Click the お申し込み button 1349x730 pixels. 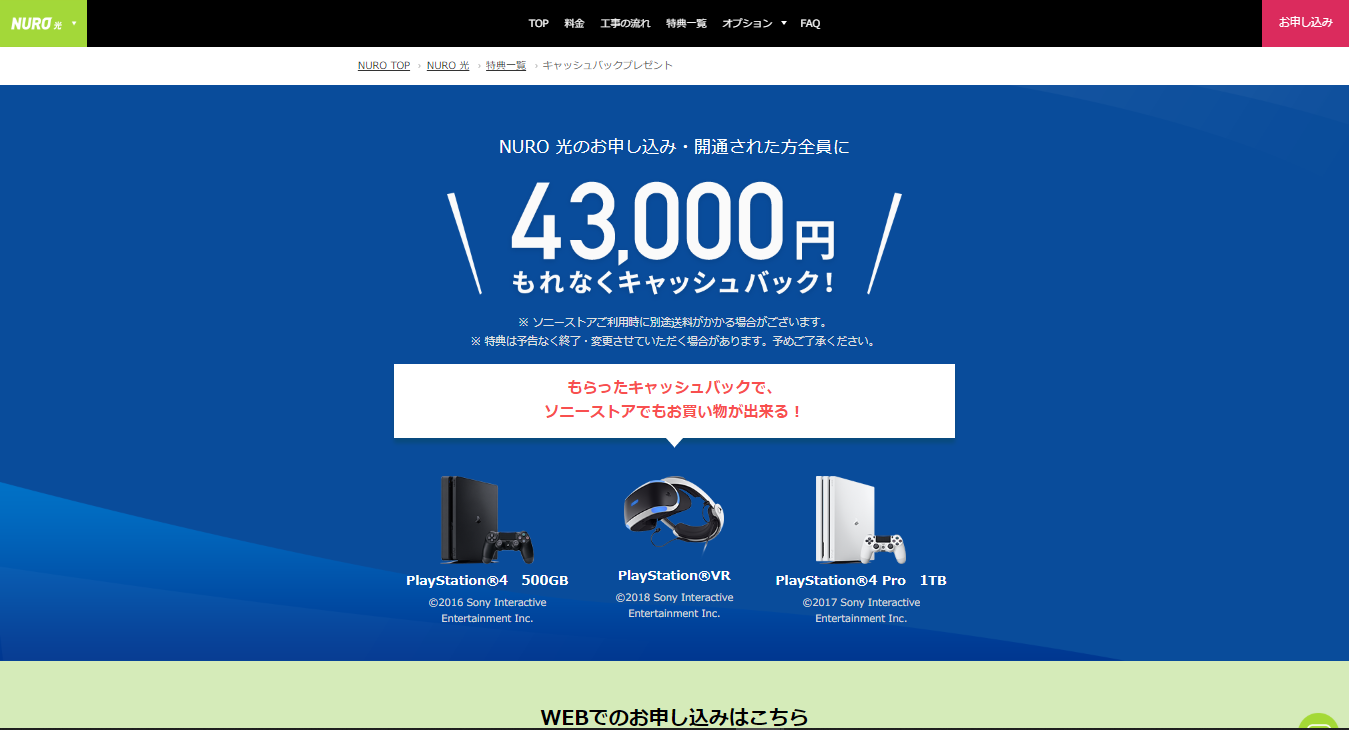pyautogui.click(x=1305, y=23)
